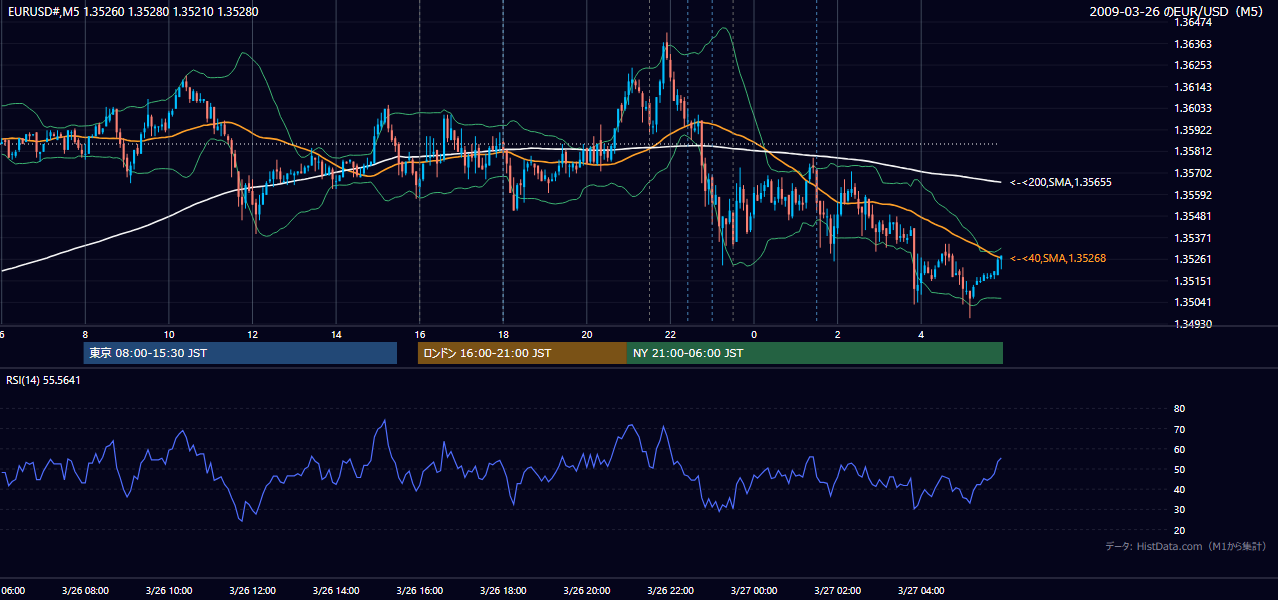1278x600 pixels.
Task: Click the bottom date label 3/26 20:00
Action: tap(586, 591)
